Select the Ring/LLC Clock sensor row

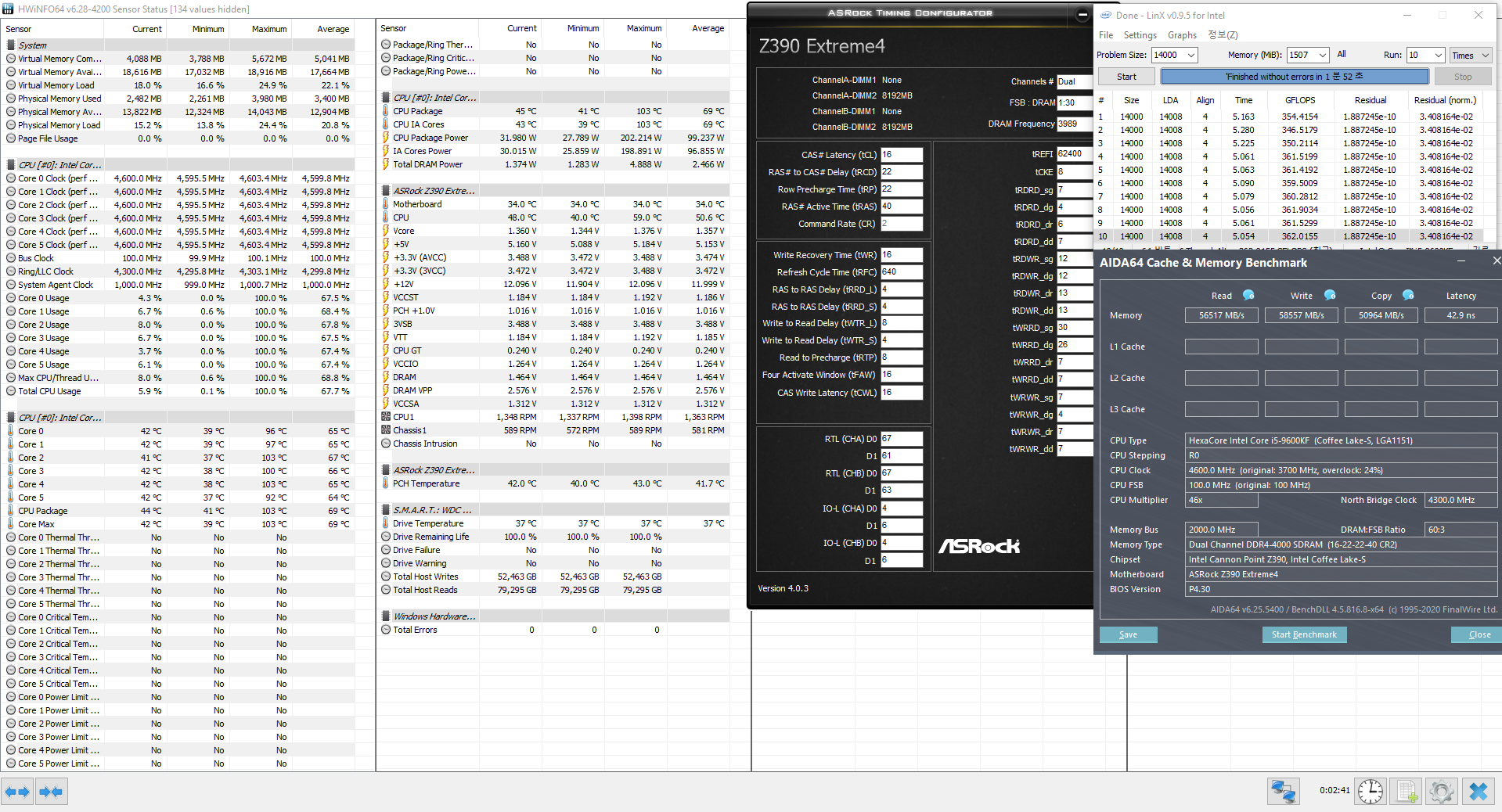(x=178, y=271)
